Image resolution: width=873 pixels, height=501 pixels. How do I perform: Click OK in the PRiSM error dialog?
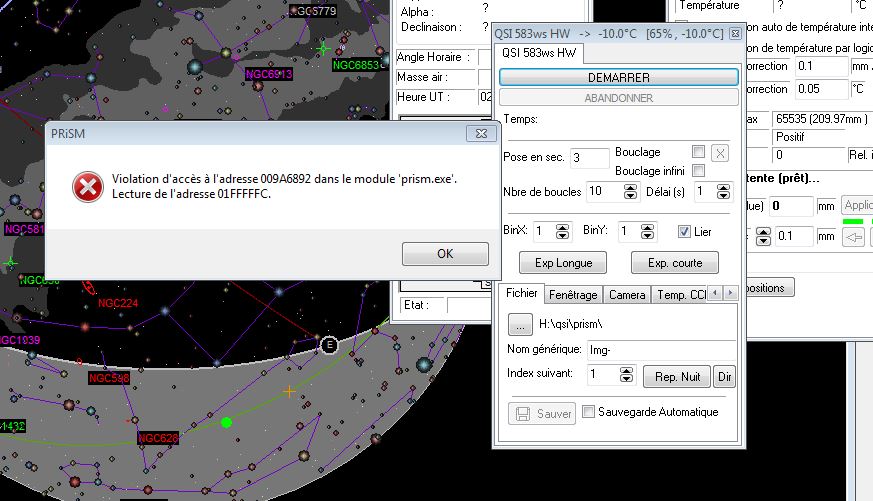tap(445, 254)
